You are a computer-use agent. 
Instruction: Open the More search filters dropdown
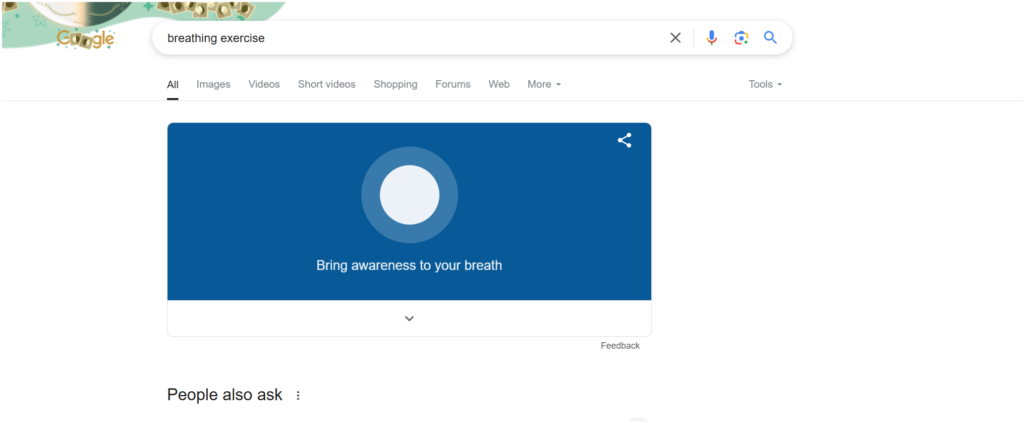point(544,84)
